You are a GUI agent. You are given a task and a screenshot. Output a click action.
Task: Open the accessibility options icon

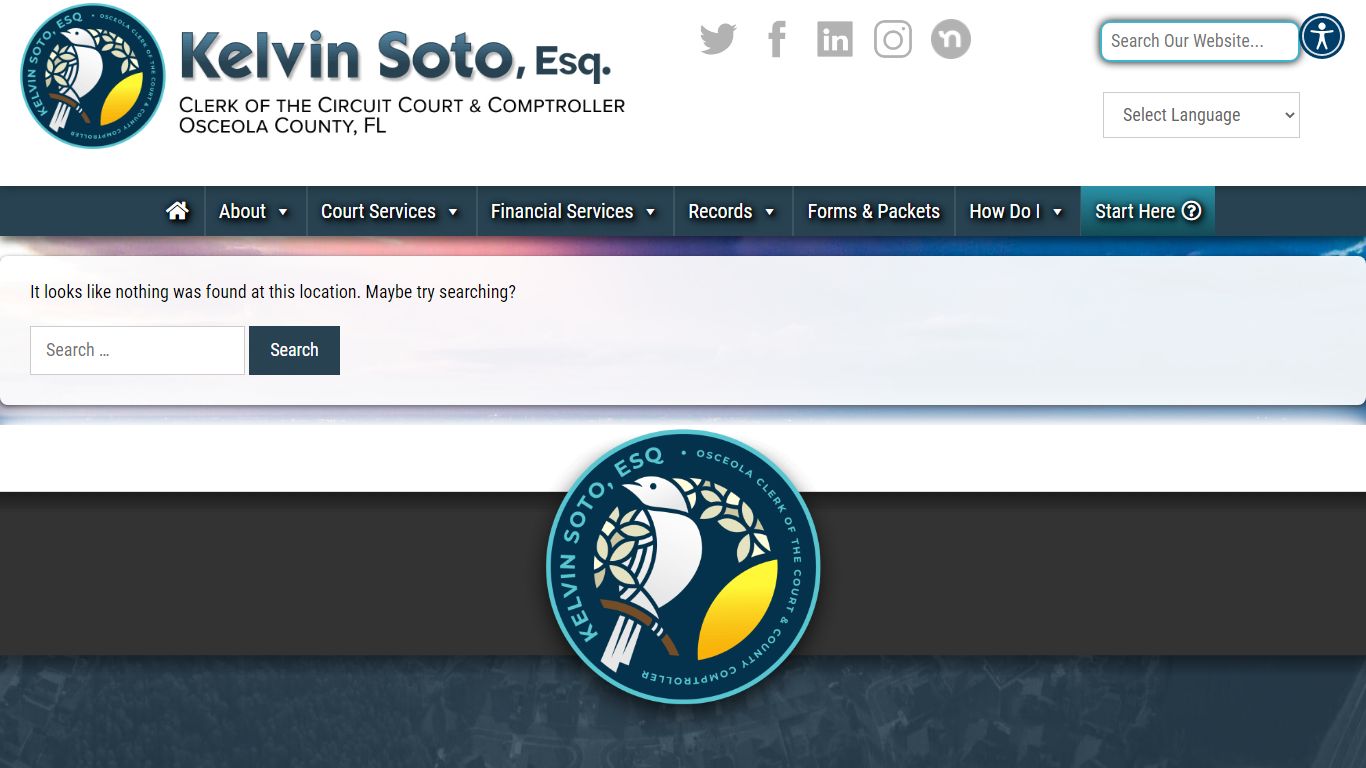tap(1322, 37)
